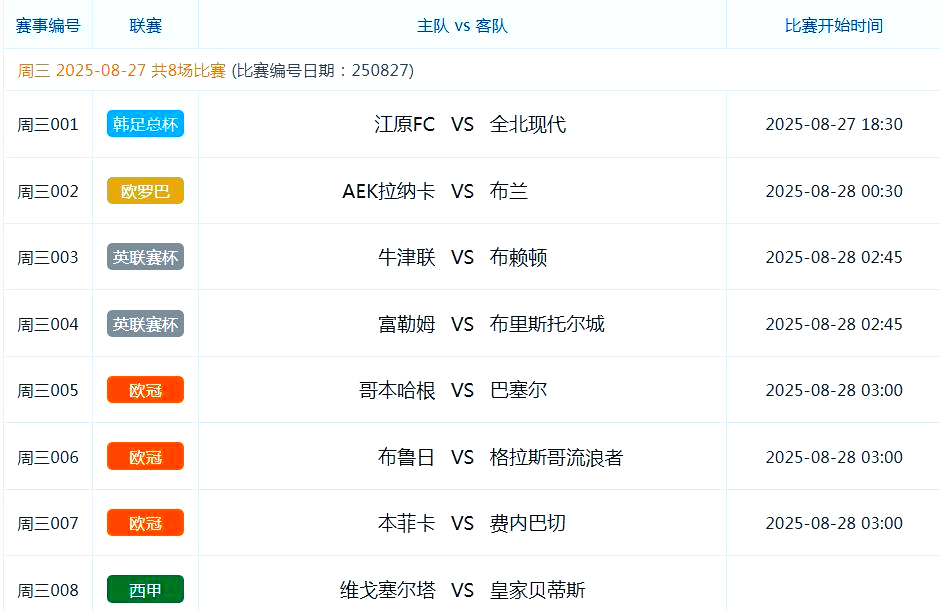Click the 欧冠 badge on the 本菲卡 row
The image size is (940, 611).
(x=145, y=522)
